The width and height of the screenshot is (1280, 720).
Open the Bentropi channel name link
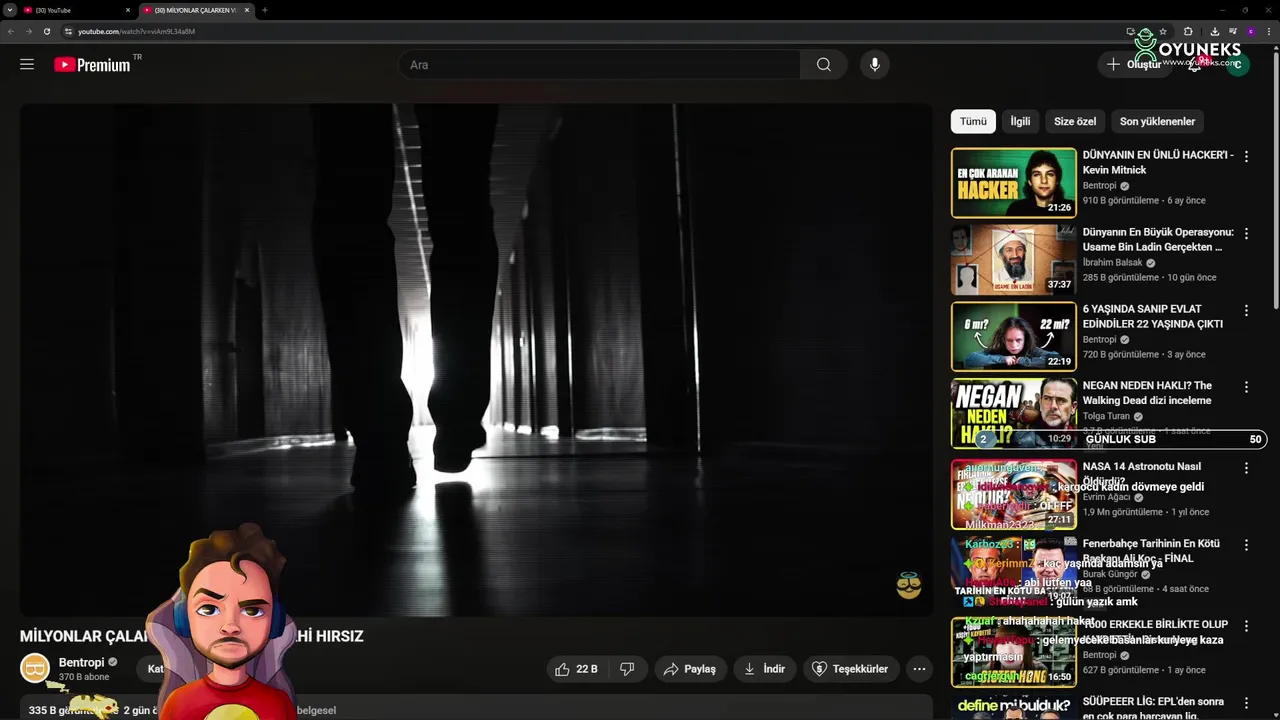point(81,662)
